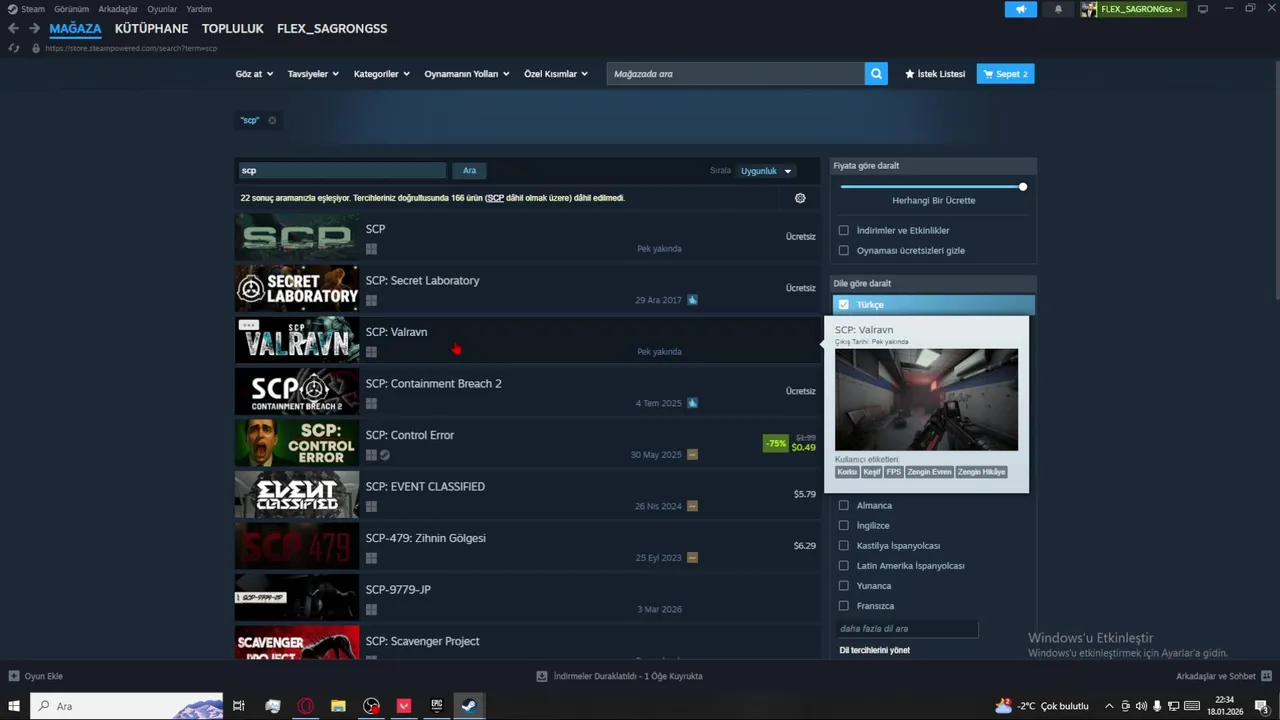Expand Oynamanın Yolları dropdown
Screen dimensions: 1280x720
point(467,74)
